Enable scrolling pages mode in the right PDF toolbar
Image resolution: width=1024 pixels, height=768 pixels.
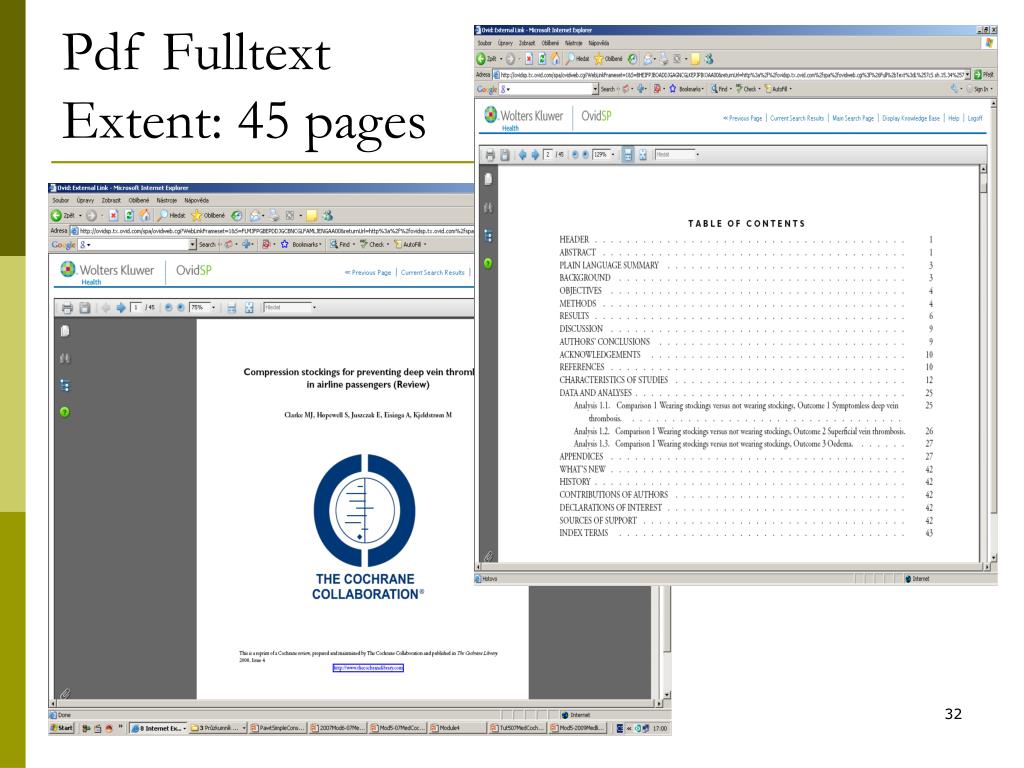coord(628,155)
